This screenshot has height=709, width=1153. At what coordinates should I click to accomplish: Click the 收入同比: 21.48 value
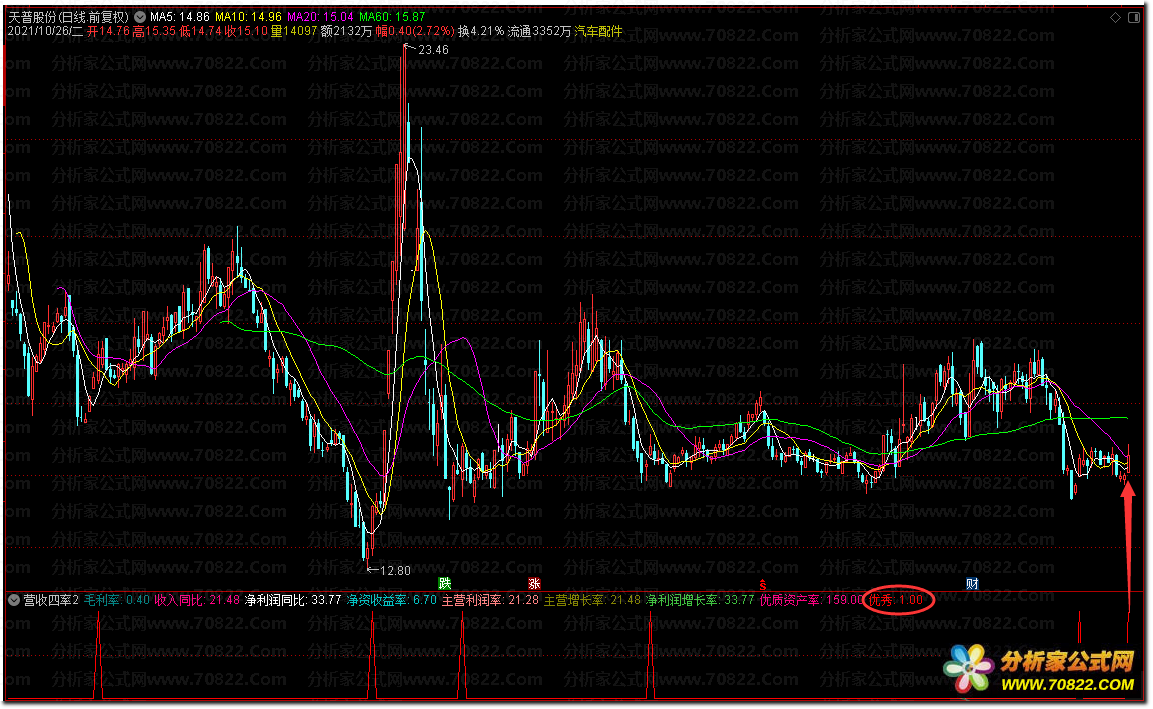197,600
